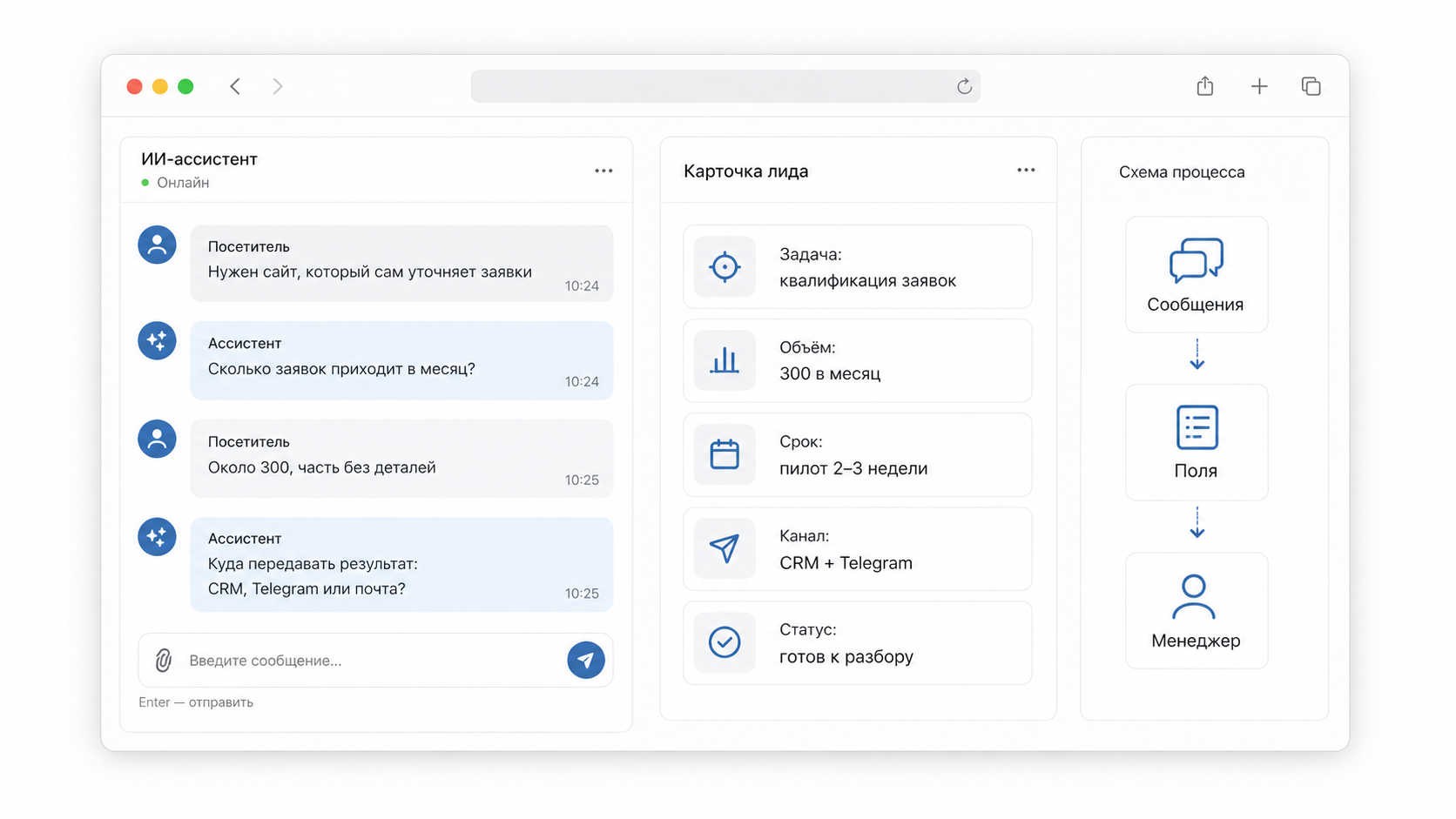Click the 'Менеджер' label in process scheme
Image resolution: width=1456 pixels, height=819 pixels.
click(x=1196, y=641)
